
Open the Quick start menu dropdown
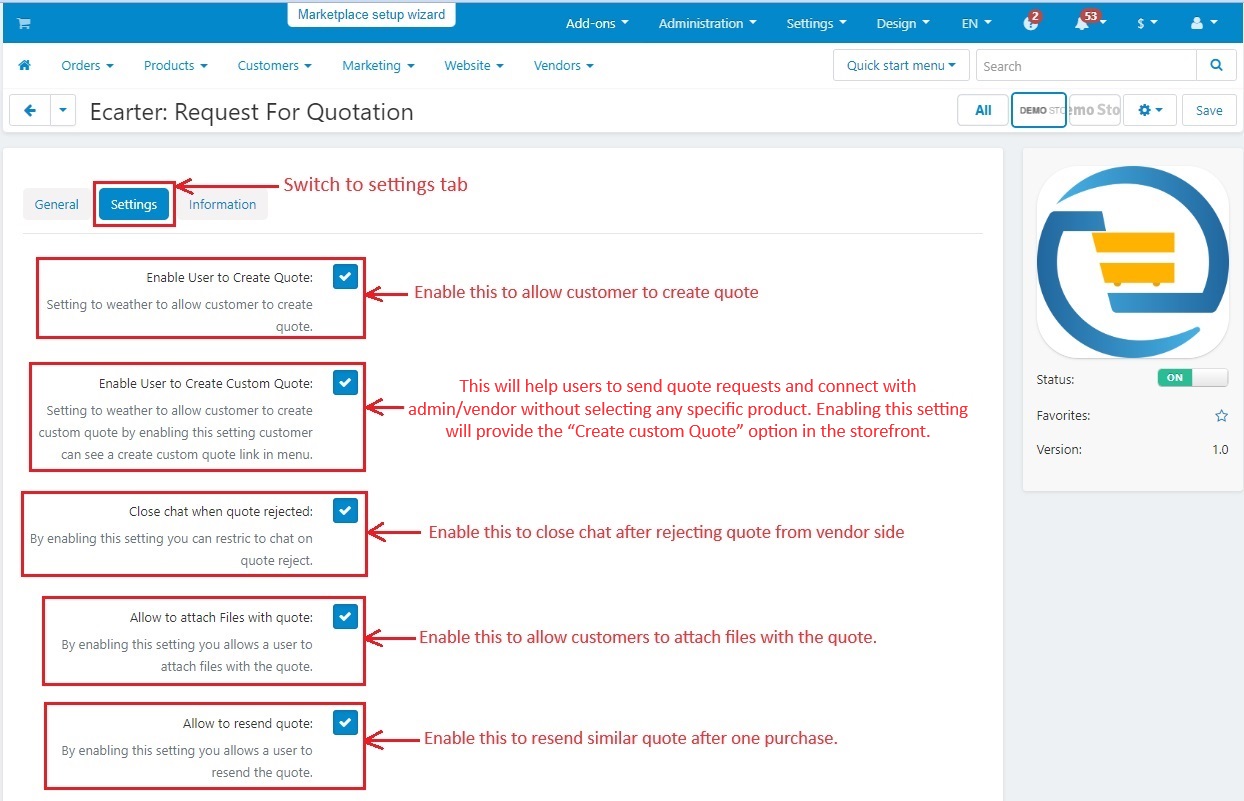tap(901, 65)
